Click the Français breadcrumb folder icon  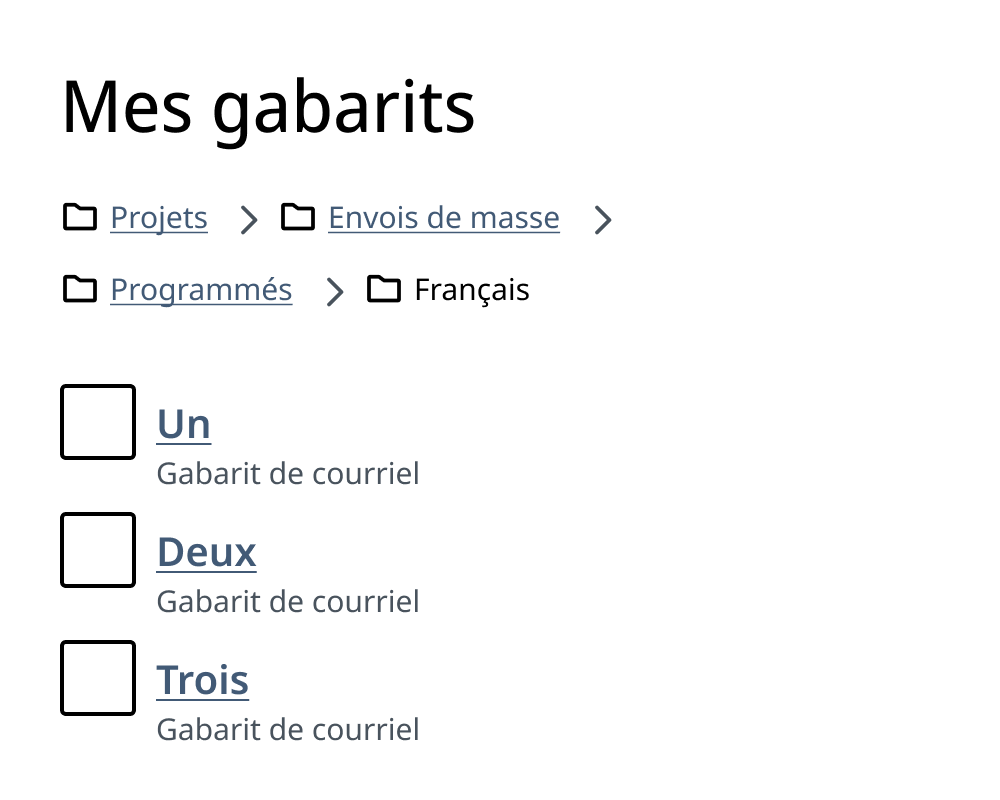click(383, 290)
